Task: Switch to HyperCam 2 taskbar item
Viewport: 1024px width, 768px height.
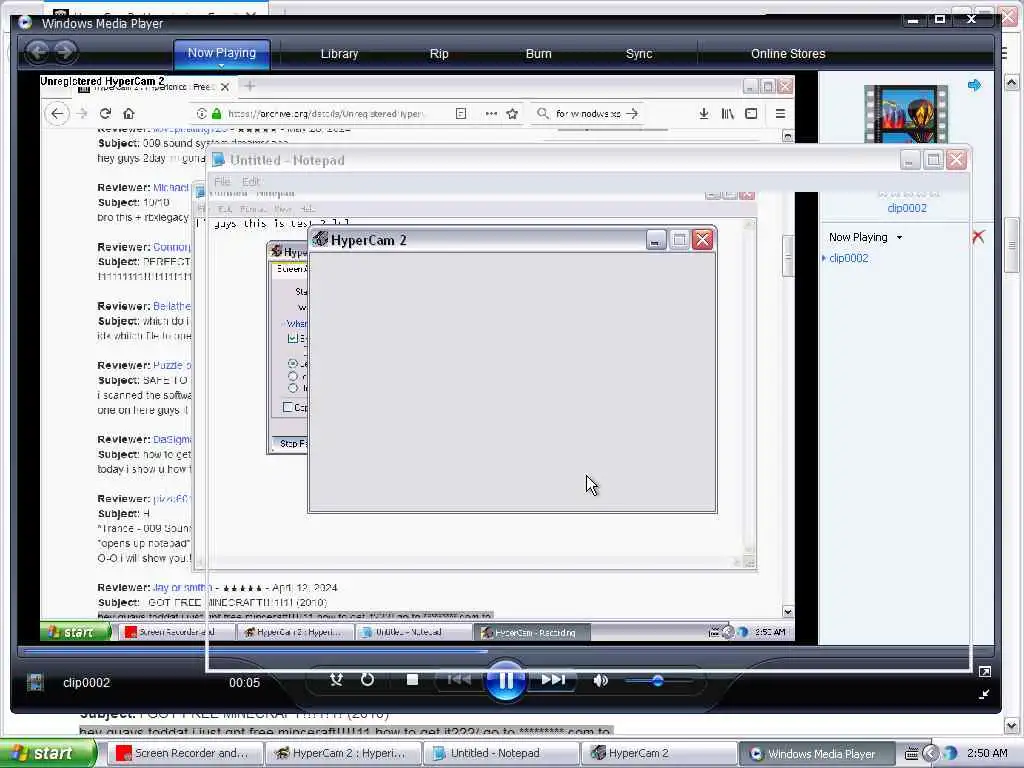Action: (x=659, y=753)
